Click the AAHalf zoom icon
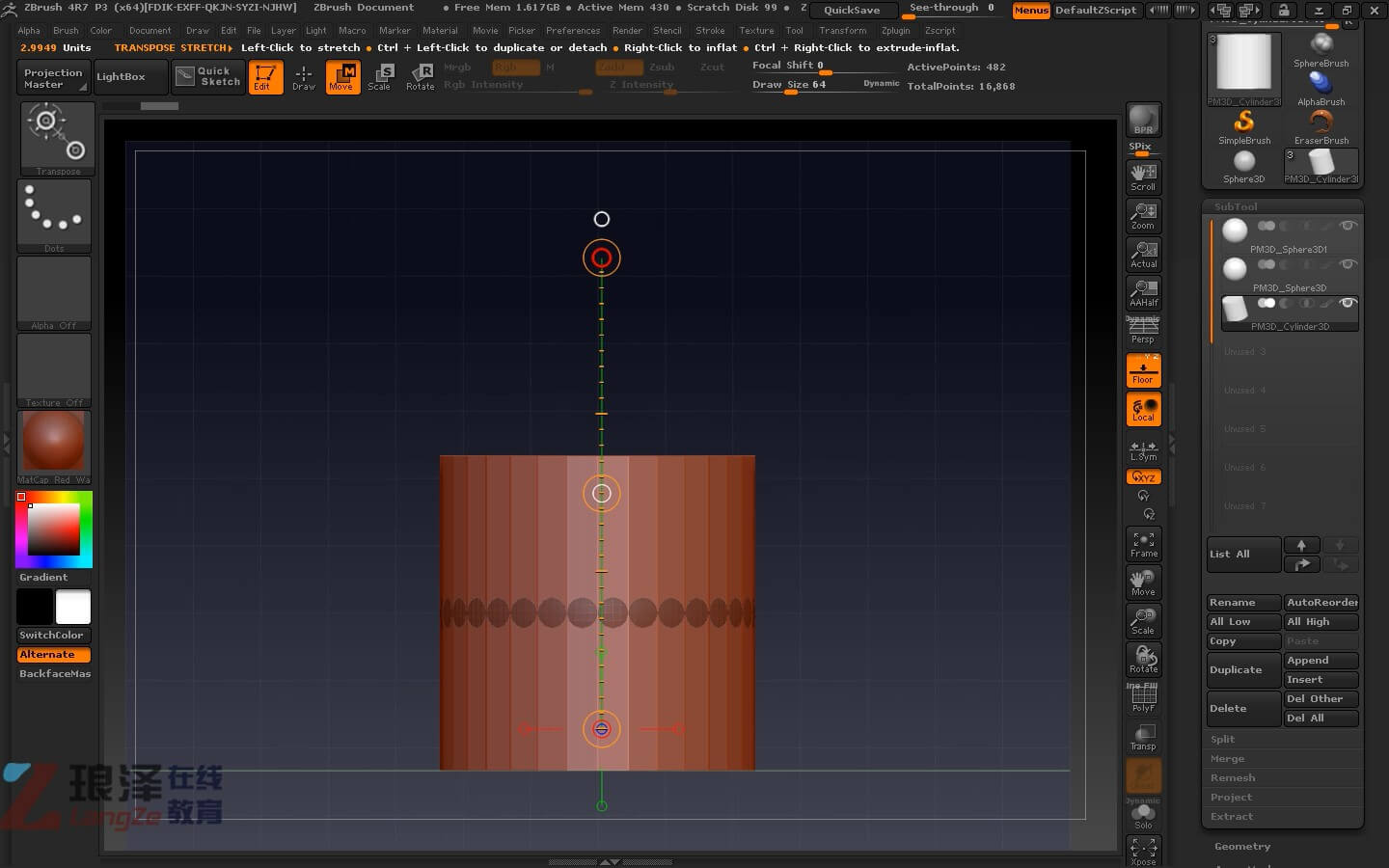1389x868 pixels. point(1143,293)
